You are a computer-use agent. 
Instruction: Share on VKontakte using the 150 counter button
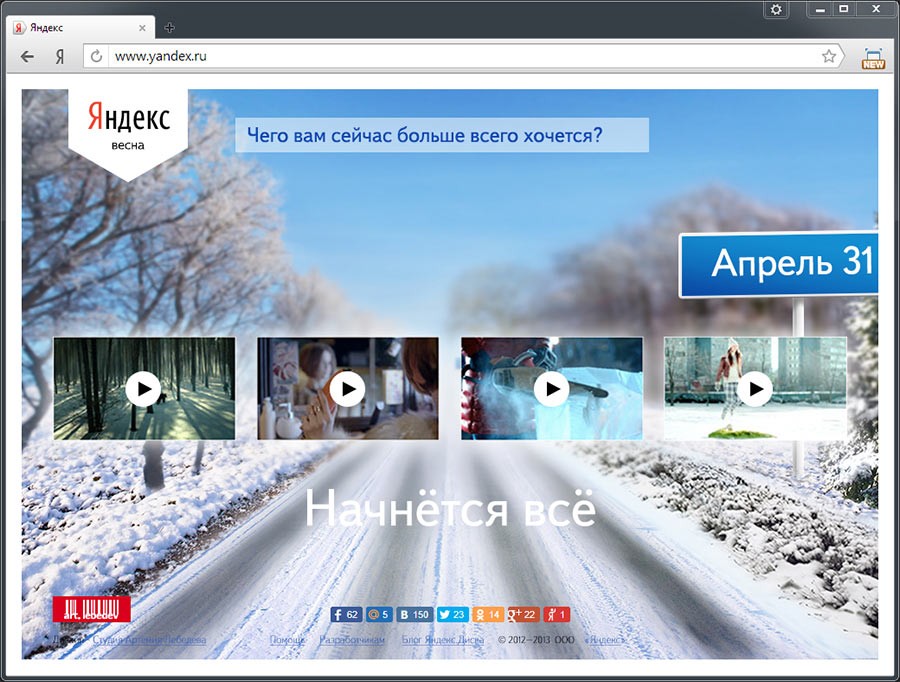(413, 615)
